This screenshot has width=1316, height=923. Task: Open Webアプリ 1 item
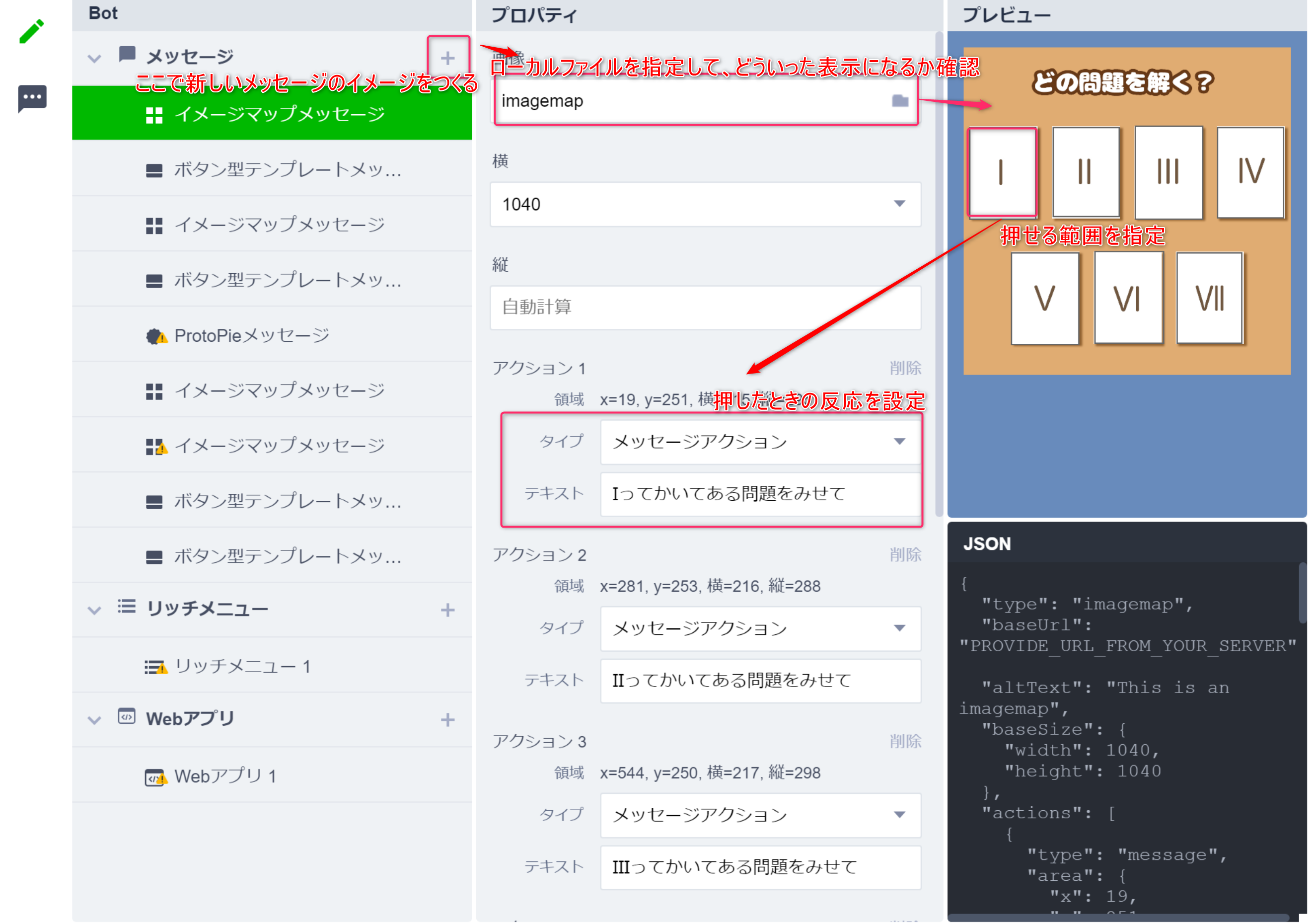225,776
